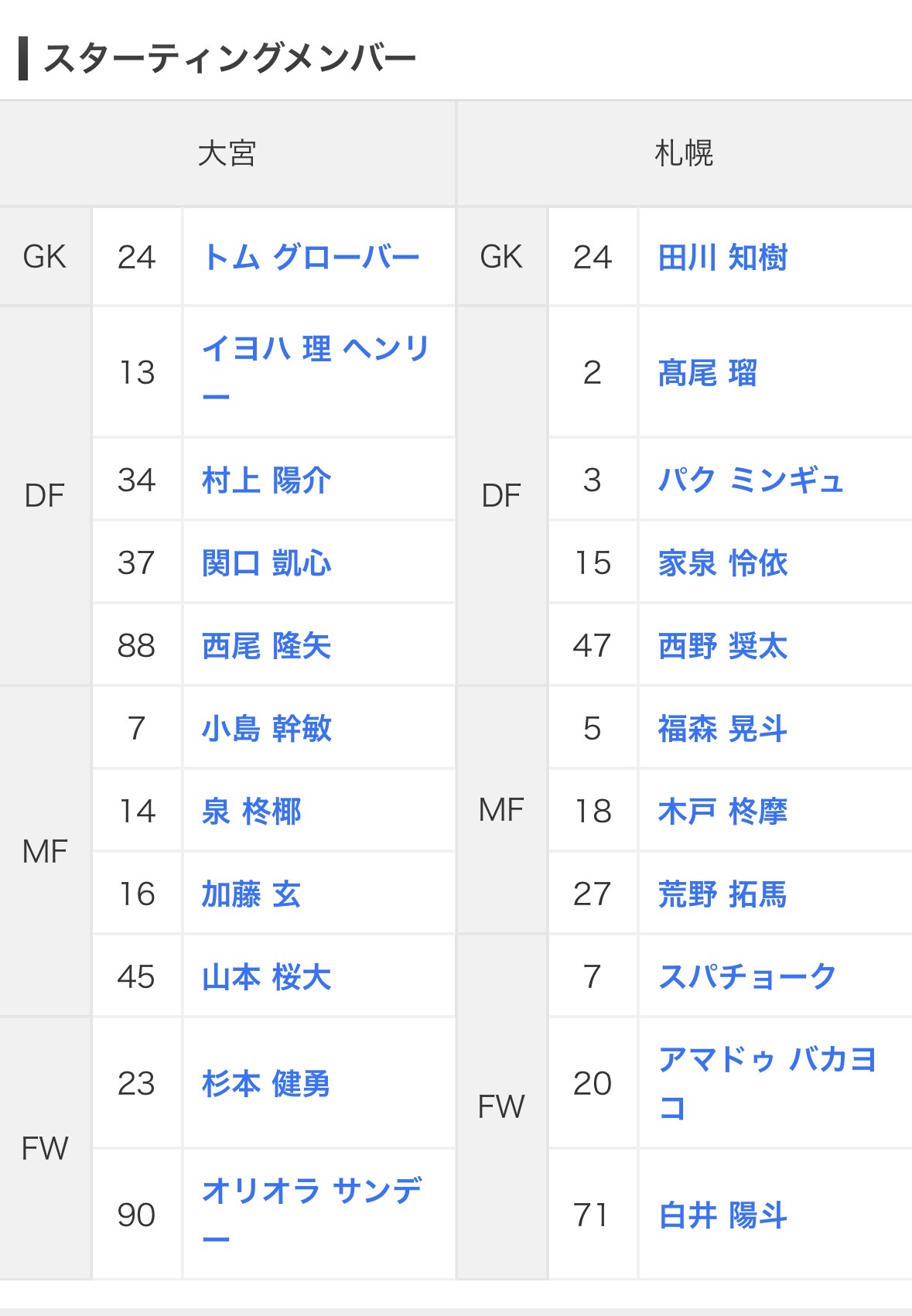912x1316 pixels.
Task: Open 小島 幹敏 player link
Action: [266, 729]
